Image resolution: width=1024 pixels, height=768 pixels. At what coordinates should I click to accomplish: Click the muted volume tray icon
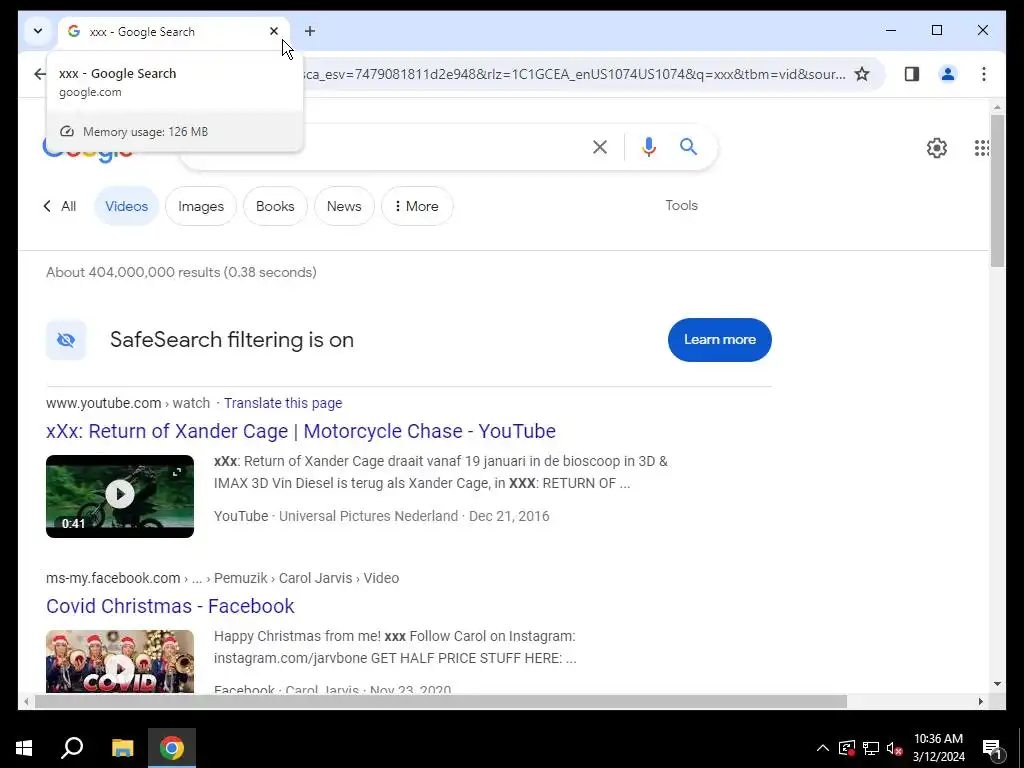(894, 748)
